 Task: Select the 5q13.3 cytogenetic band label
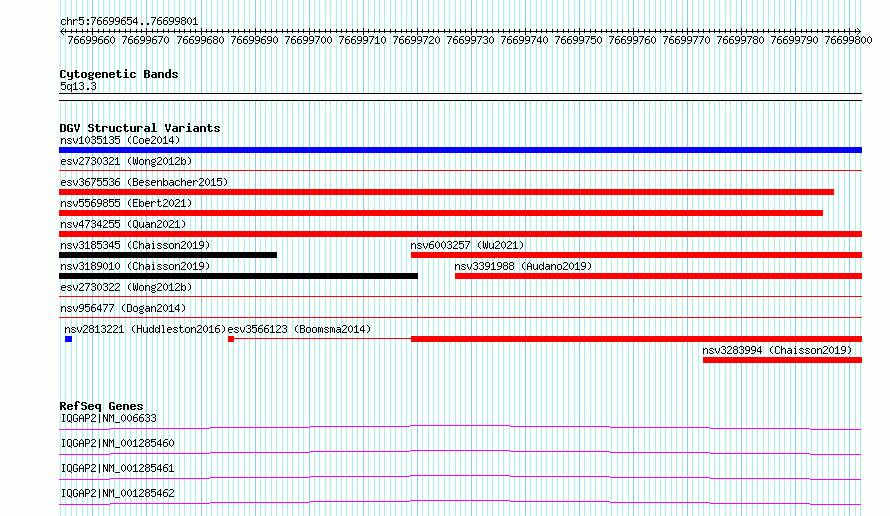tap(78, 86)
